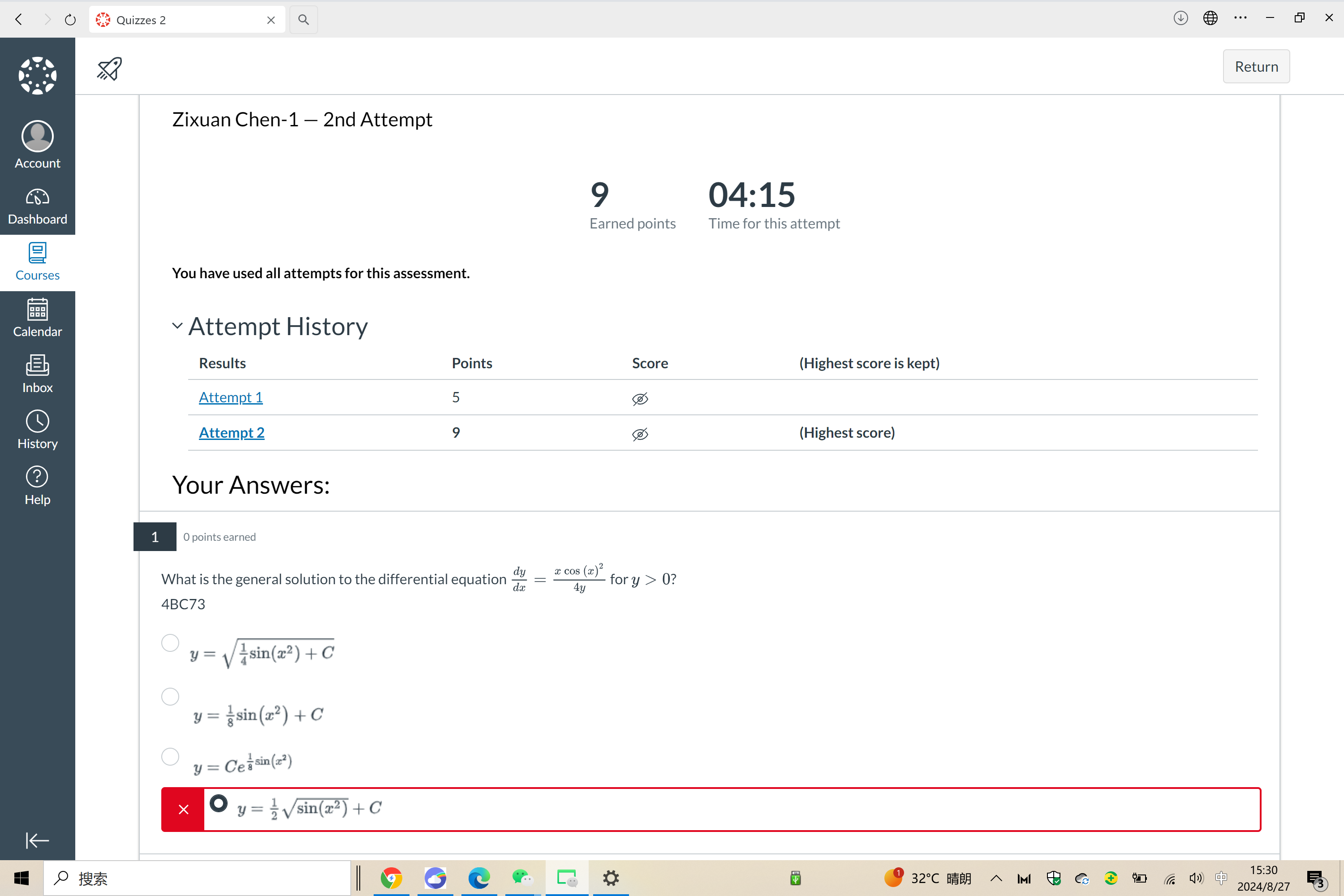Image resolution: width=1344 pixels, height=896 pixels.
Task: Click hidden score eye icon for Attempt 2
Action: 640,434
